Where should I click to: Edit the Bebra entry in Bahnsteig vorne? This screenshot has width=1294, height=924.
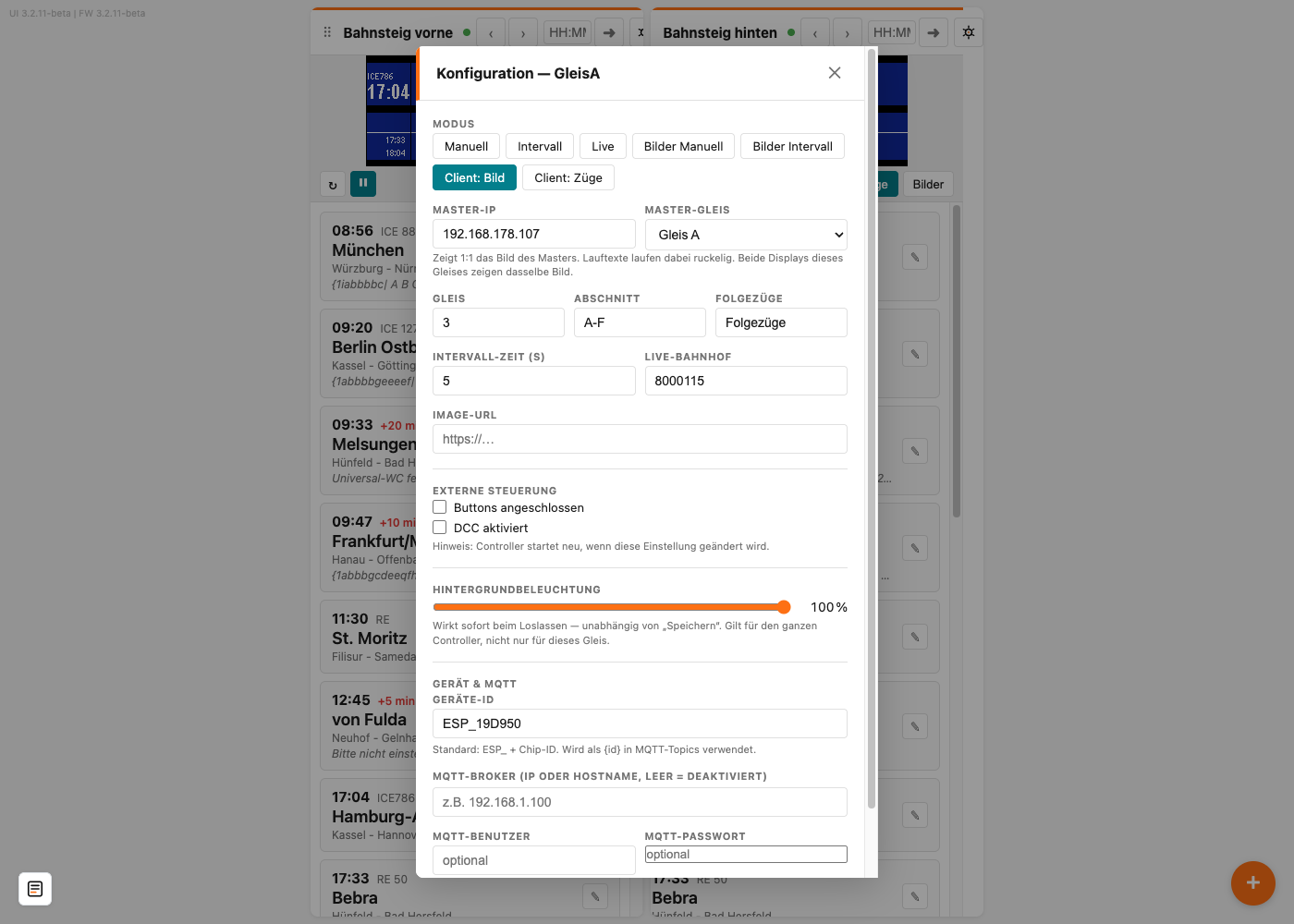pos(595,896)
